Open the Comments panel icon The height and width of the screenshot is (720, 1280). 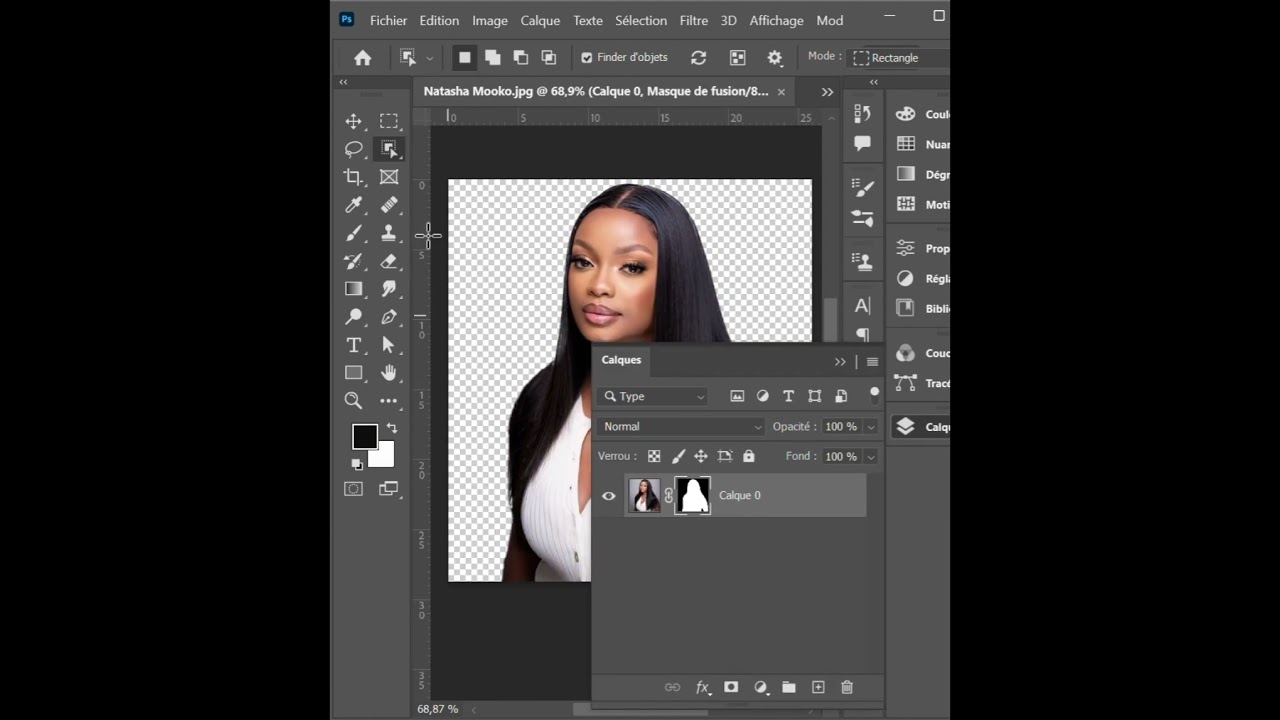coord(862,144)
